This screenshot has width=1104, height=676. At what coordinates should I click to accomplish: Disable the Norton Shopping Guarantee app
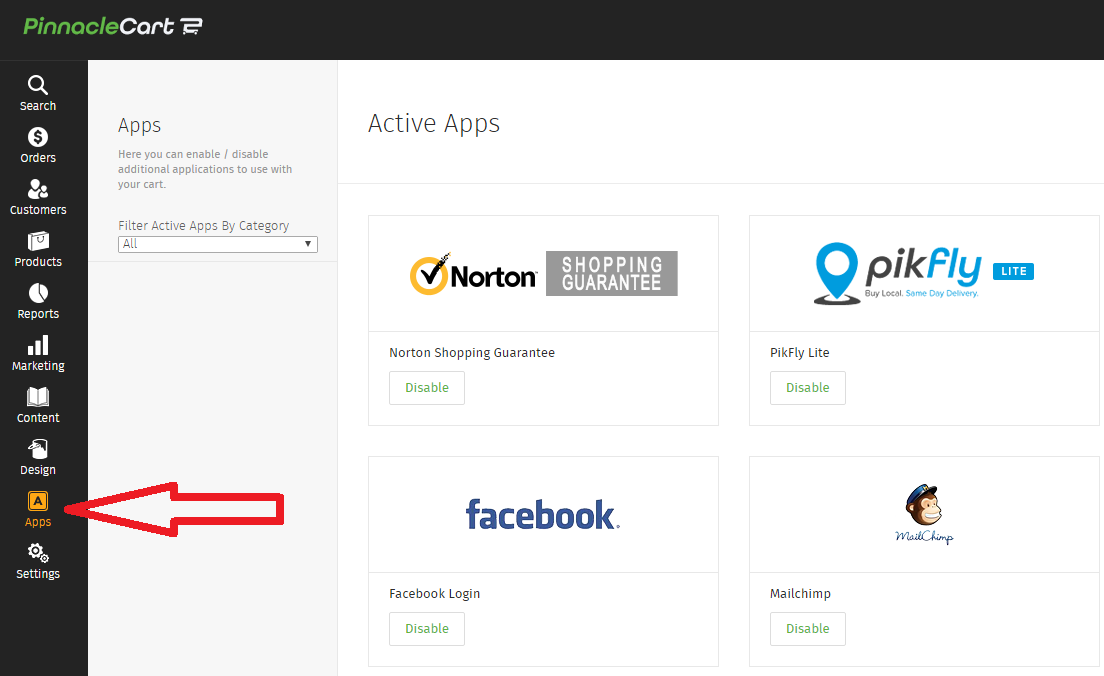tap(427, 388)
